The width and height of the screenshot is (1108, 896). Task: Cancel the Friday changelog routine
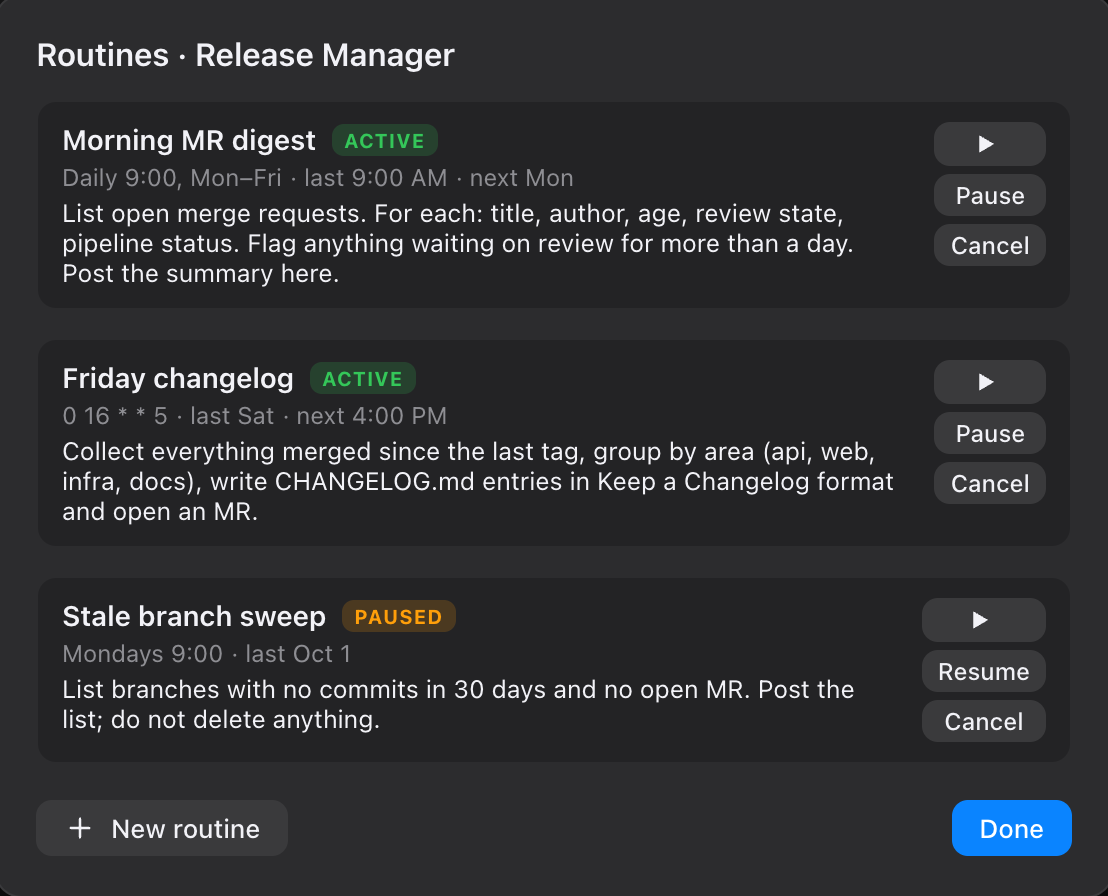pyautogui.click(x=989, y=483)
